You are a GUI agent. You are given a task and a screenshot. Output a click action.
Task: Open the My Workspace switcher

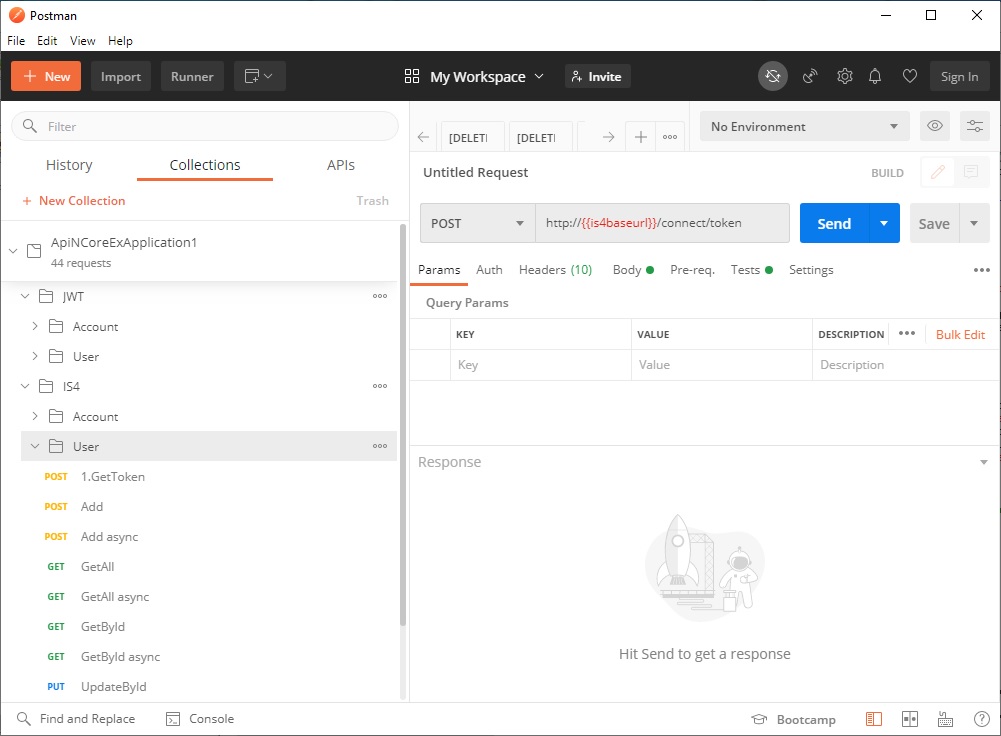(x=474, y=77)
